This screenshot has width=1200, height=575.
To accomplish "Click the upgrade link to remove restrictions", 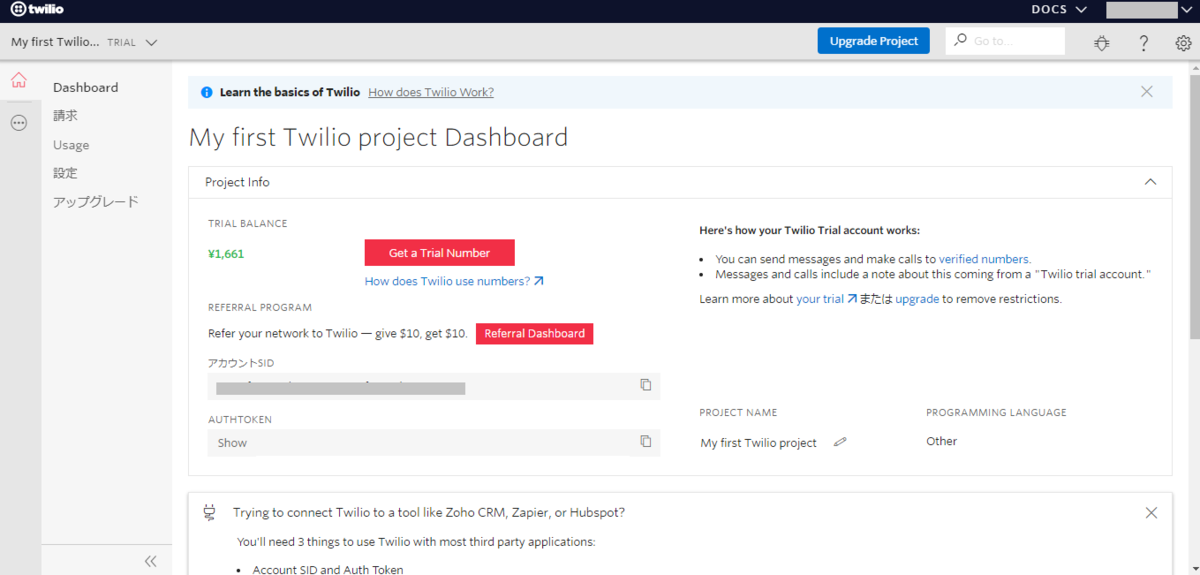I will click(x=917, y=299).
